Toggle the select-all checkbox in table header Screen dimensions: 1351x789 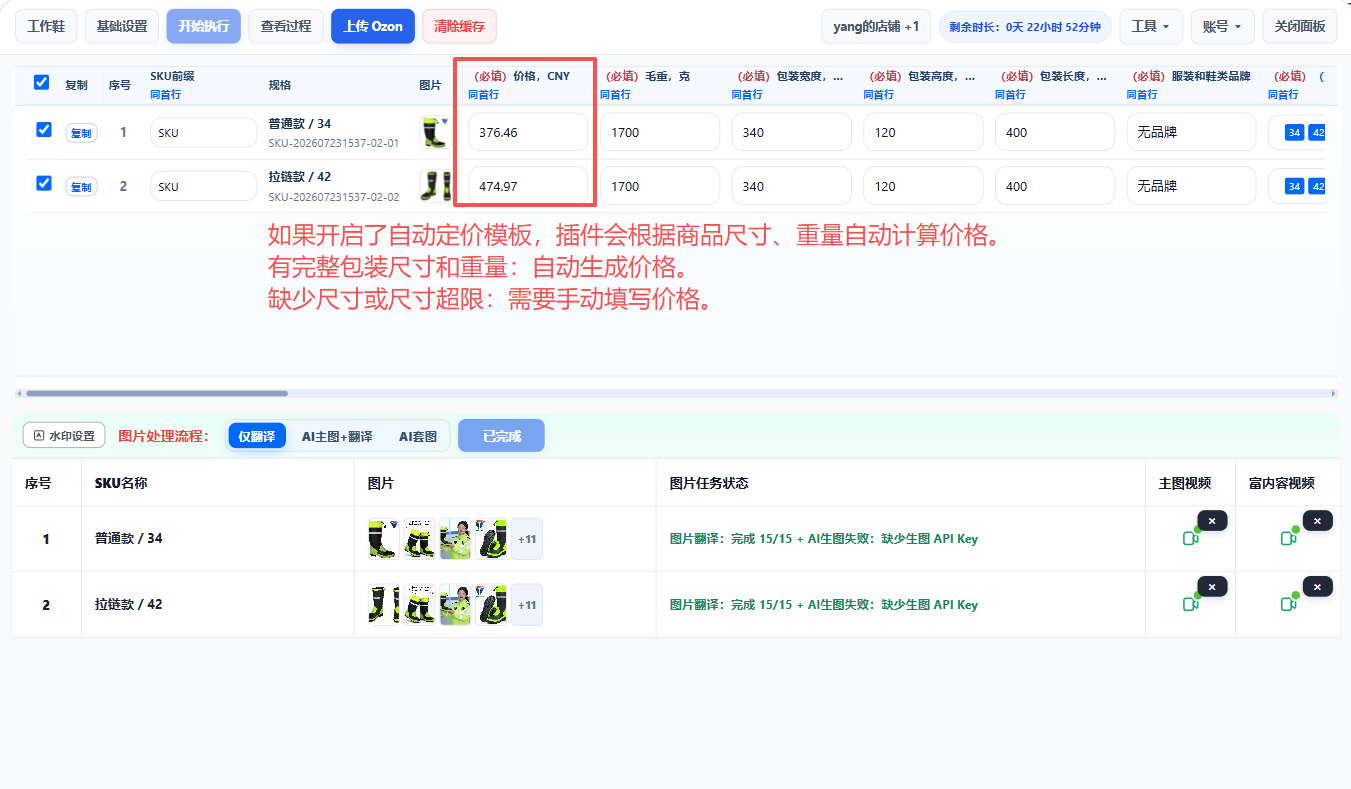41,82
